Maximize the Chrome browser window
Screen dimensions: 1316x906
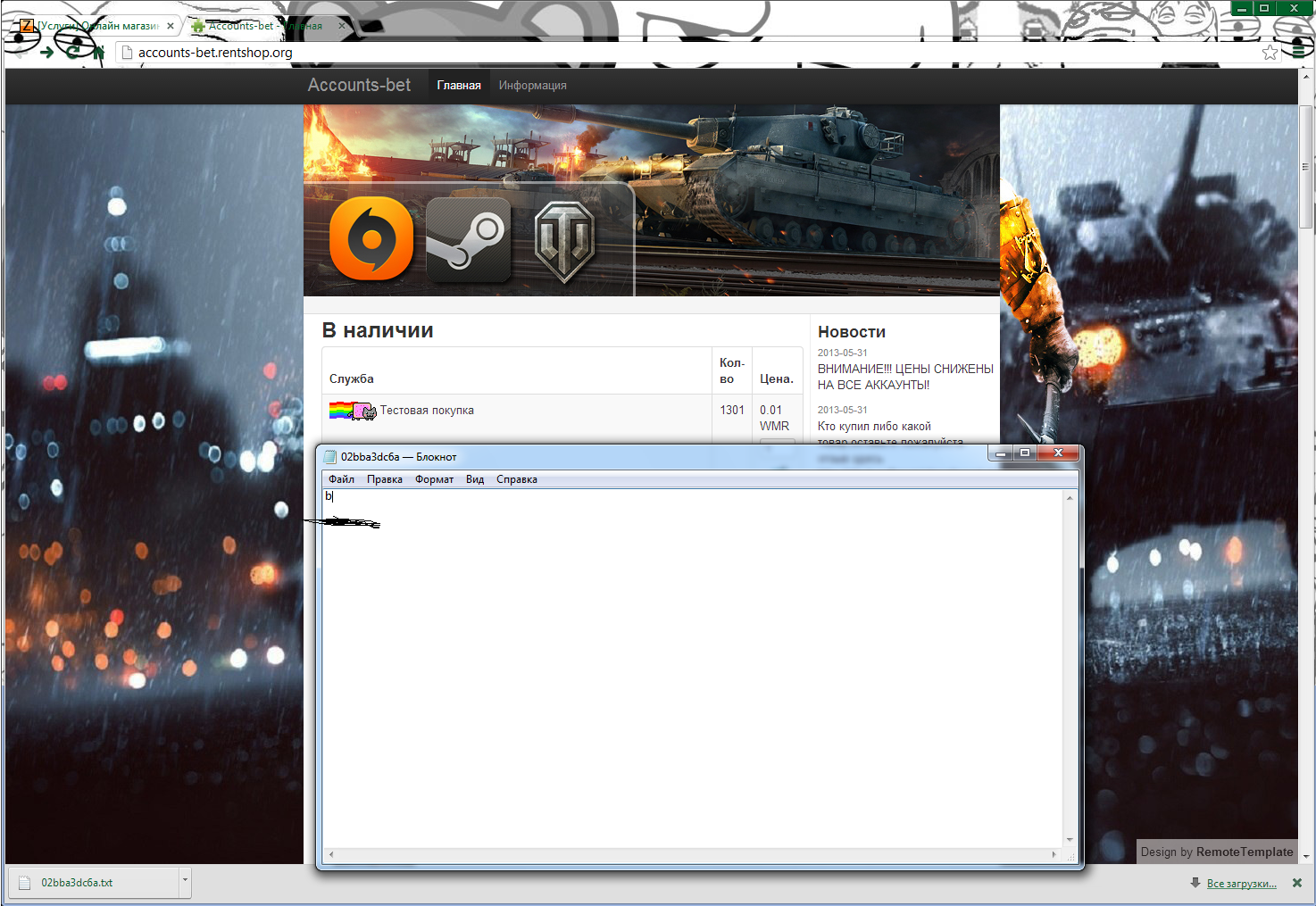[x=1264, y=8]
